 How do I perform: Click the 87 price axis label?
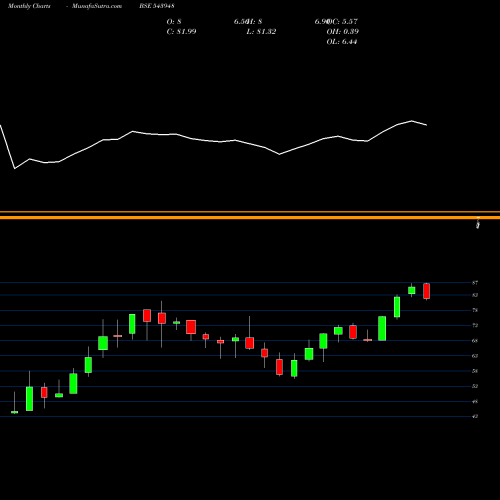tap(475, 283)
